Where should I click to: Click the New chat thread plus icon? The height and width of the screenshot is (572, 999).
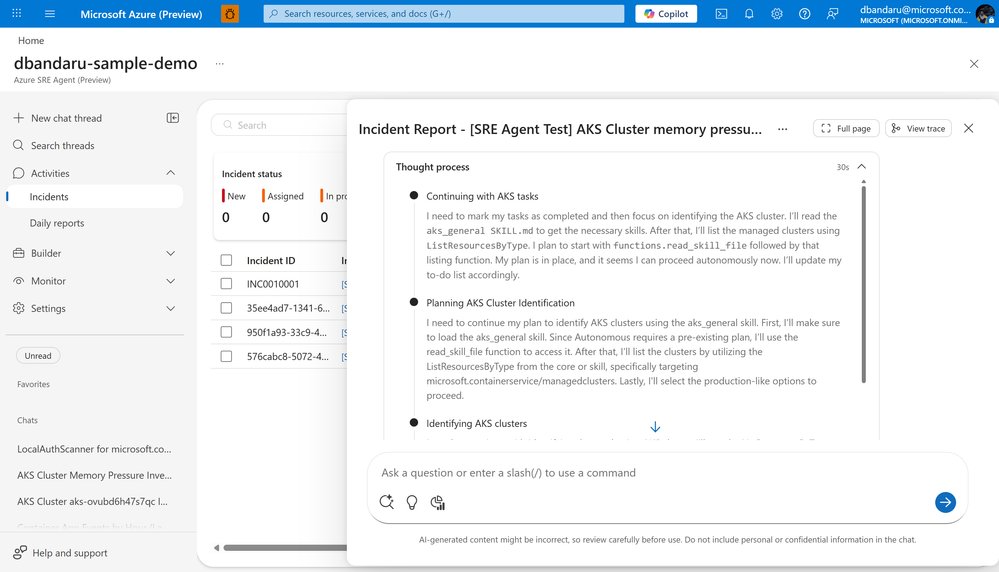click(x=18, y=118)
